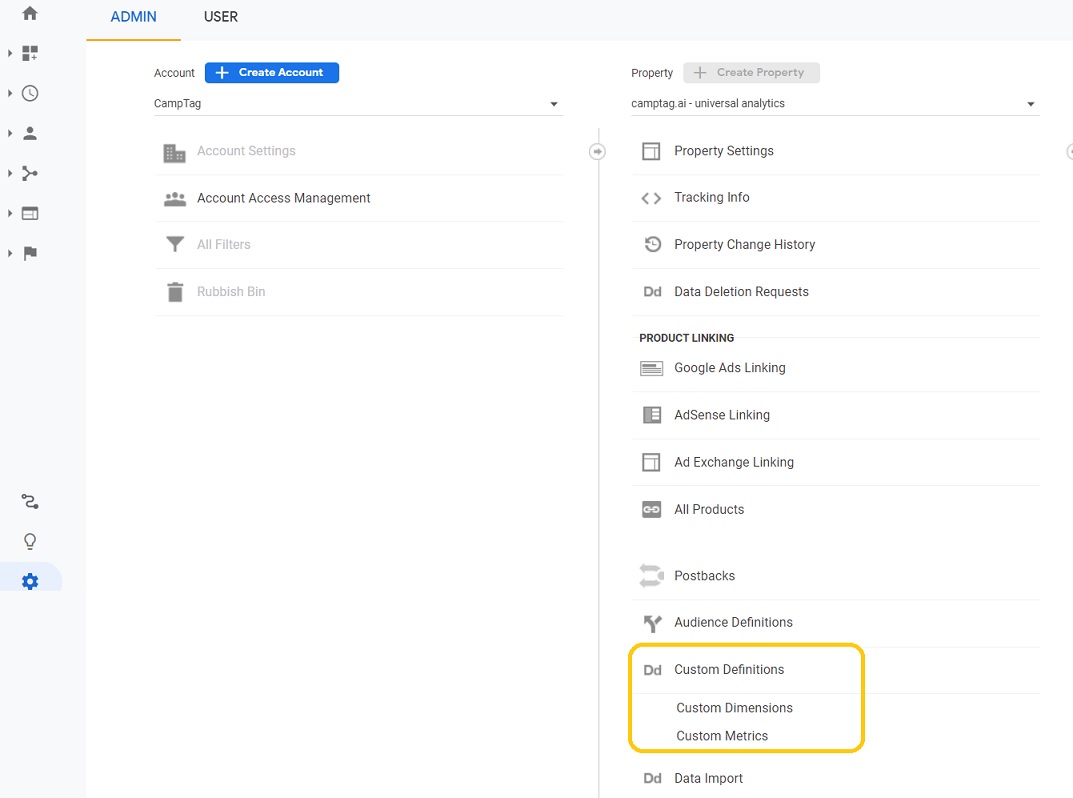Click the Account Access Management people icon
Viewport: 1073px width, 798px height.
pos(175,198)
